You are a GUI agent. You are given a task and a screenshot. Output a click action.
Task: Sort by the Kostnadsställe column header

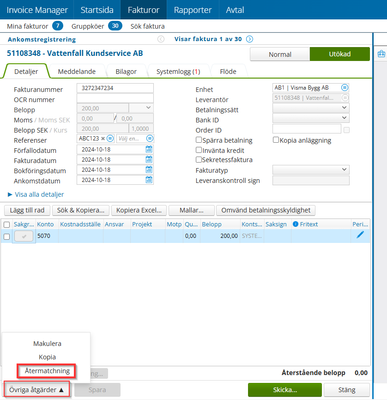pyautogui.click(x=80, y=224)
